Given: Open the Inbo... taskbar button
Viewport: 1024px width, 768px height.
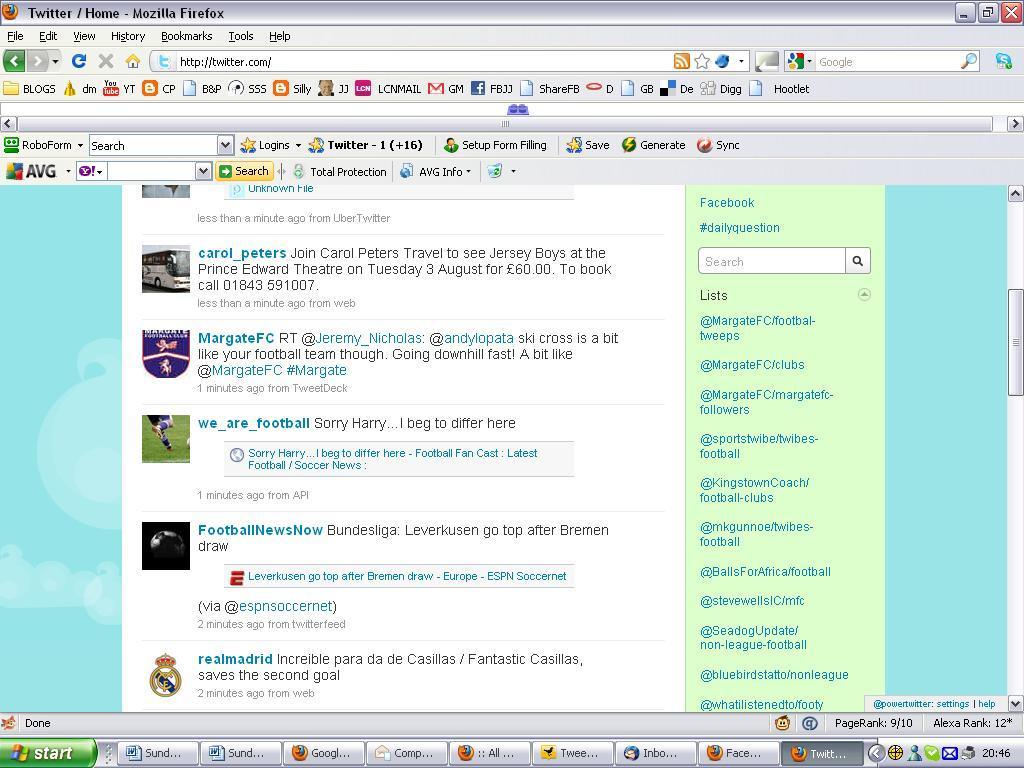Looking at the screenshot, I should [x=656, y=753].
